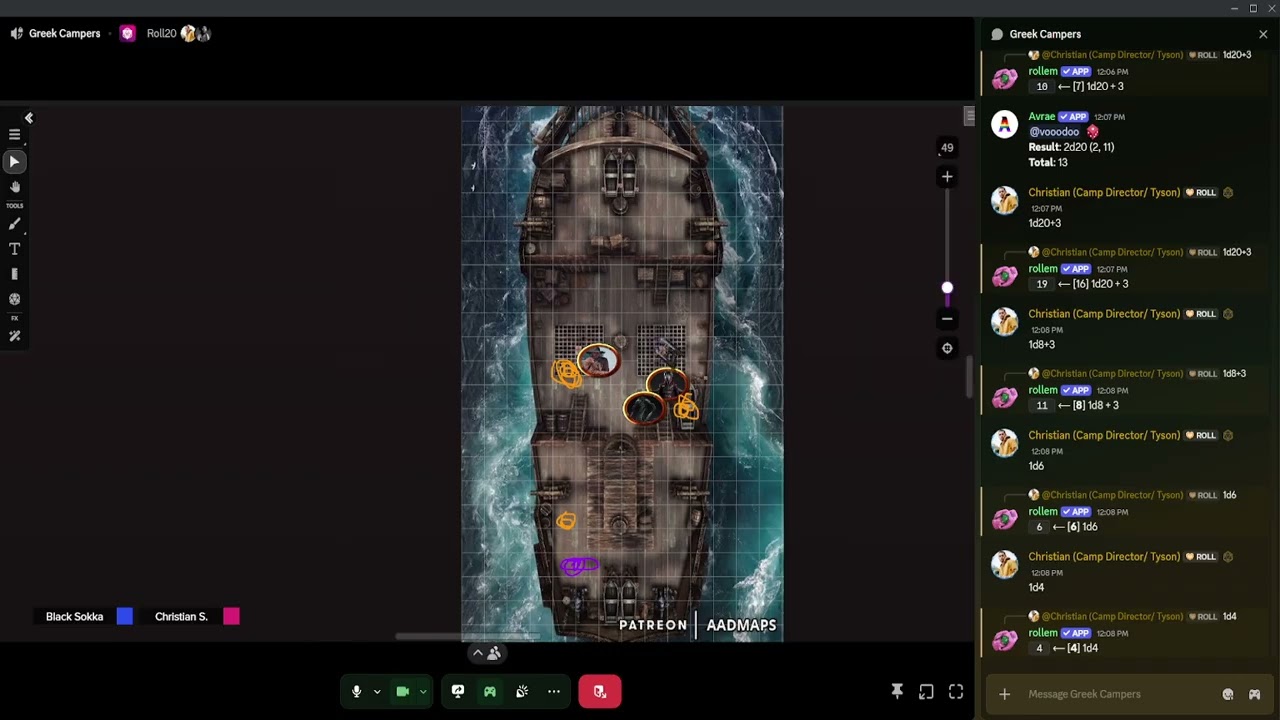Click the map vertical scrollbar
1280x720 pixels.
pos(968,377)
